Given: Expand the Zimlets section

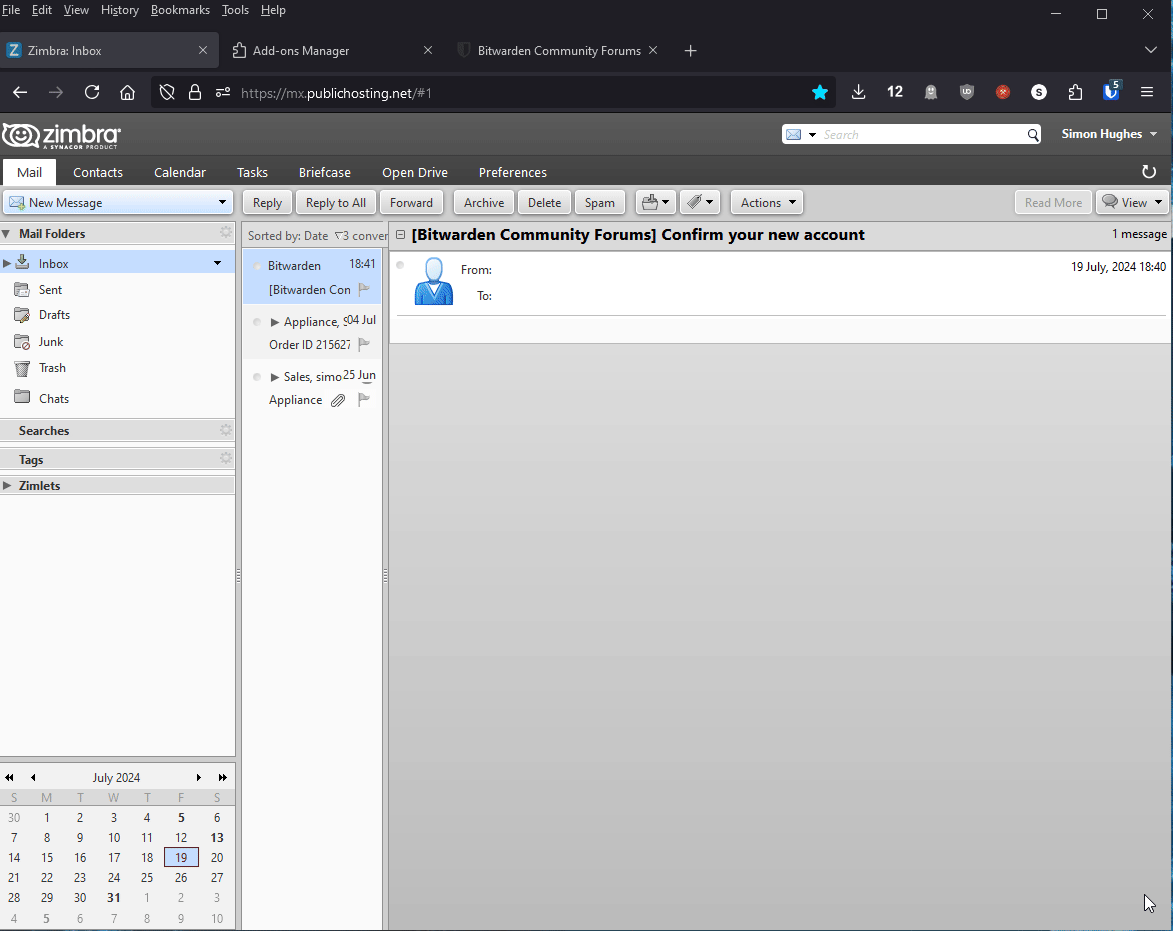Looking at the screenshot, I should (x=7, y=485).
